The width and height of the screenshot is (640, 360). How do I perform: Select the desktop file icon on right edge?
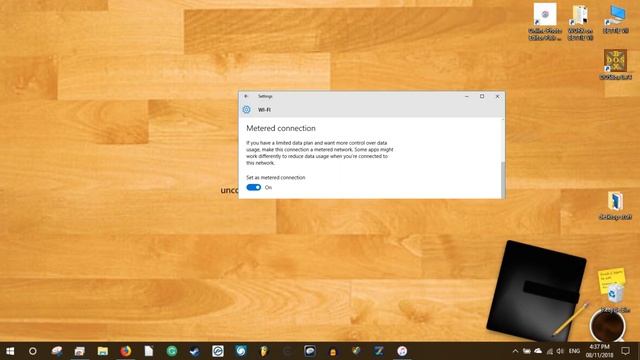coord(616,205)
